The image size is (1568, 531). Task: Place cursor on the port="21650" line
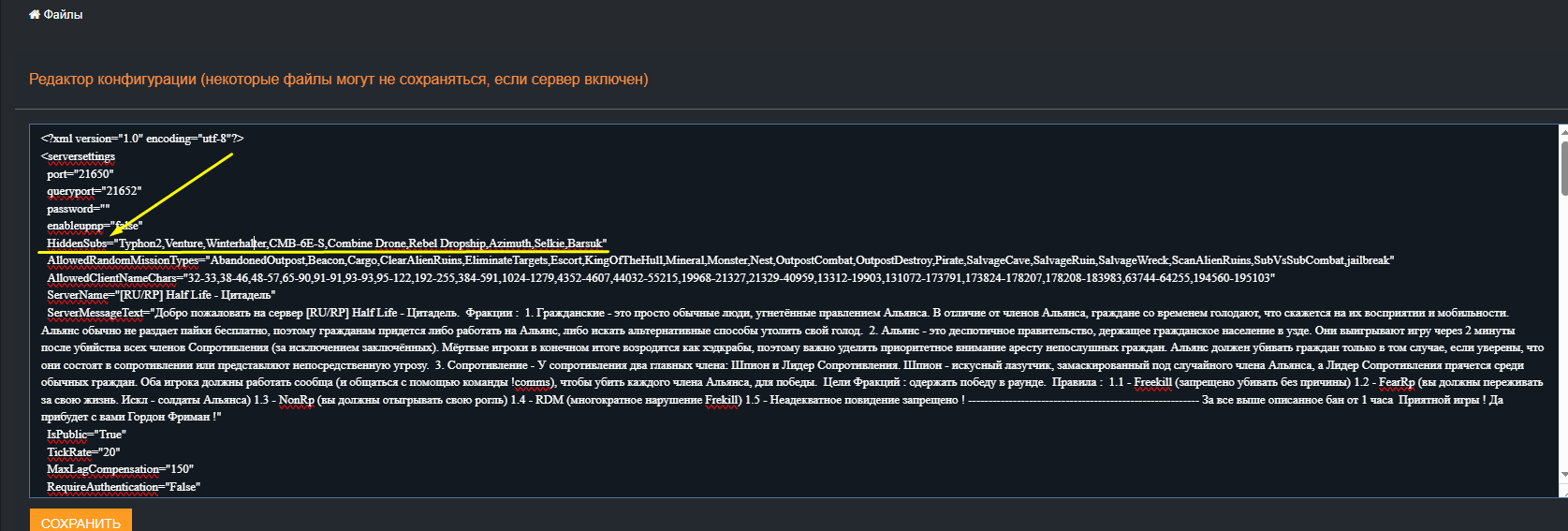80,174
